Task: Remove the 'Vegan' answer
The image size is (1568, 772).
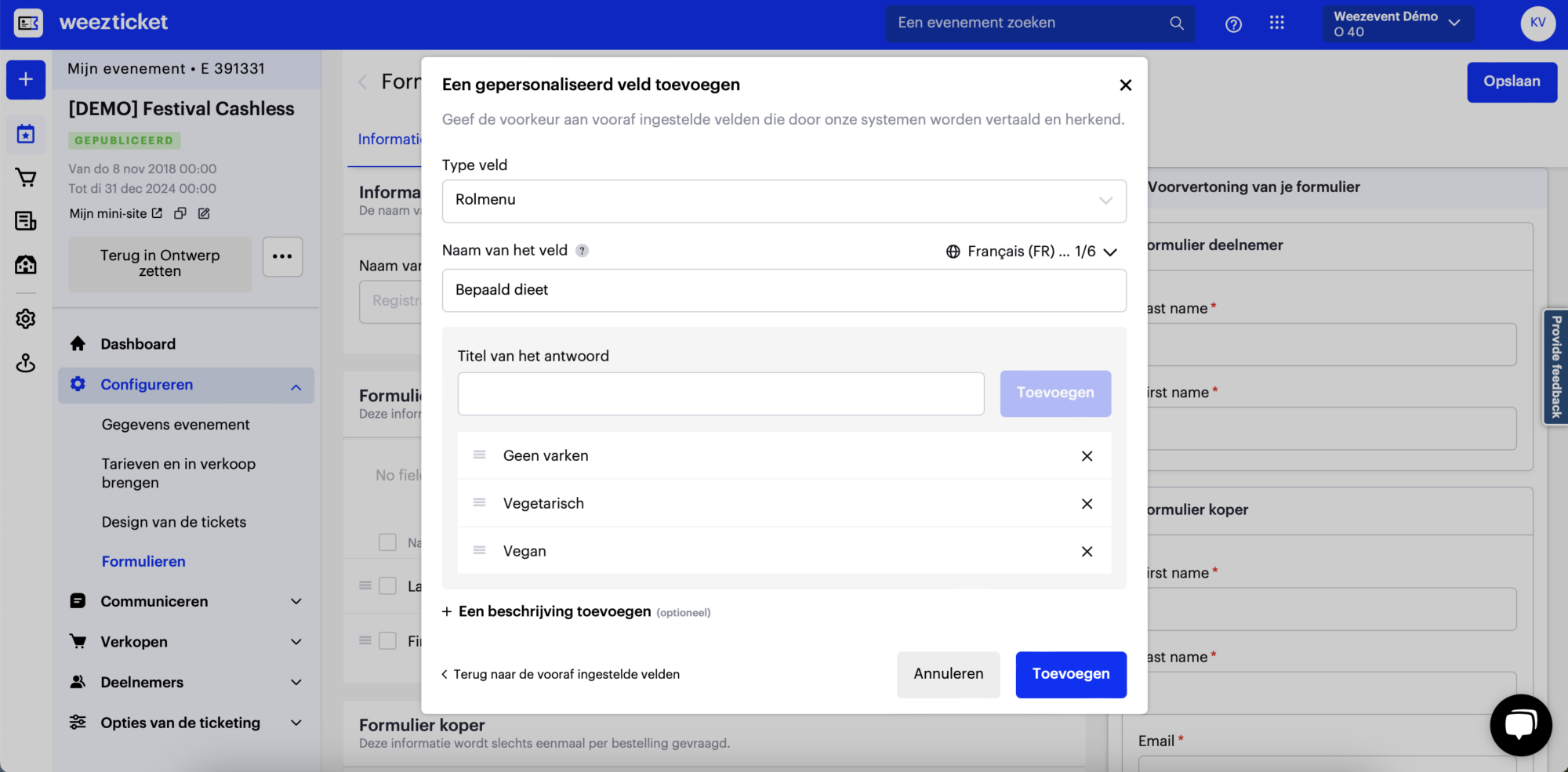Action: tap(1087, 552)
